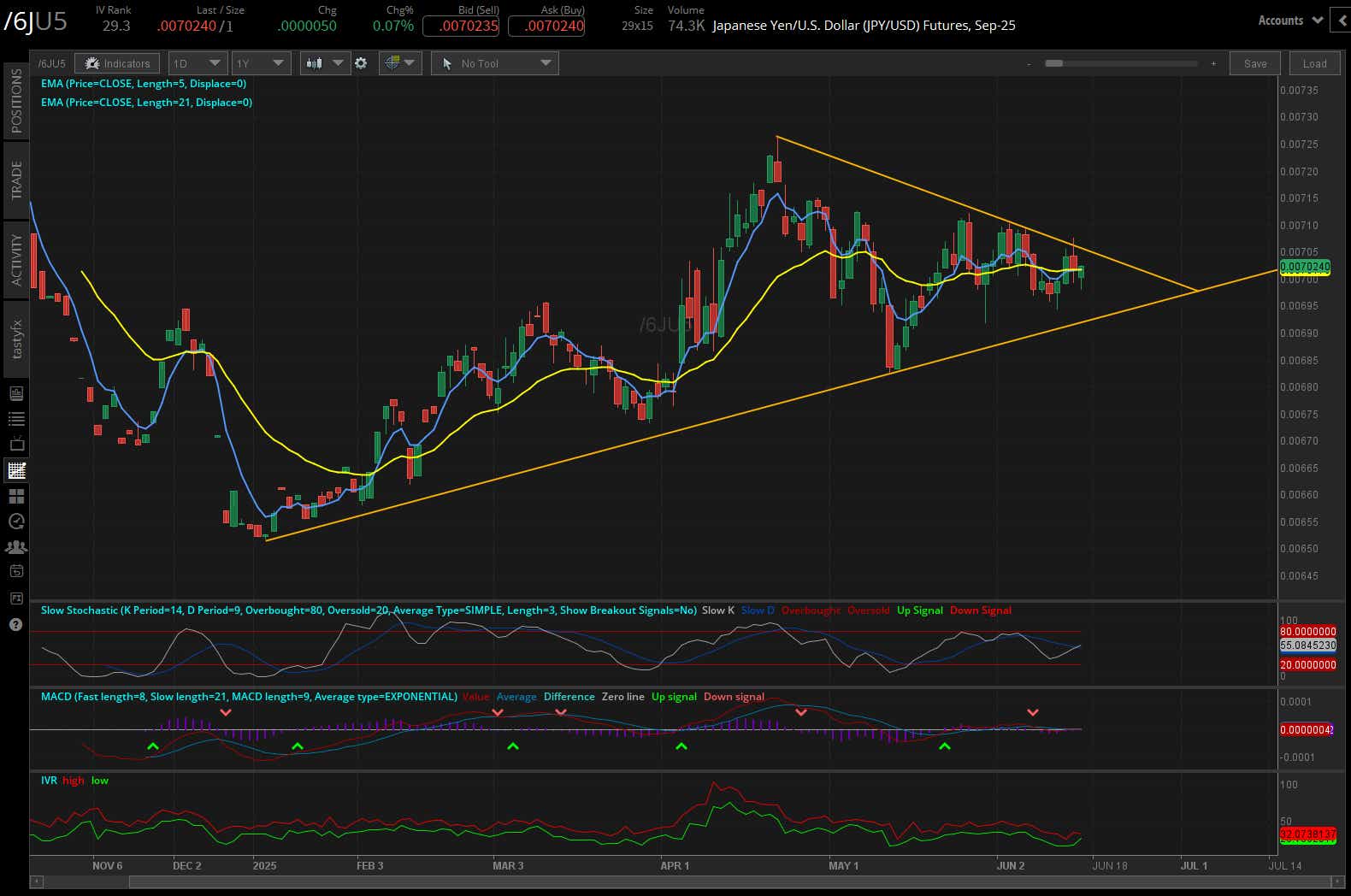Open the Indicators studies menu
This screenshot has width=1351, height=896.
click(x=117, y=63)
